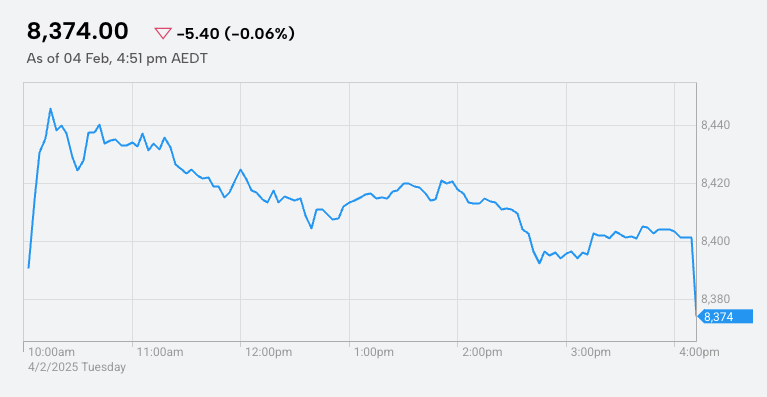This screenshot has width=767, height=397.
Task: Click the As of 04 Feb timestamp
Action: (x=117, y=59)
